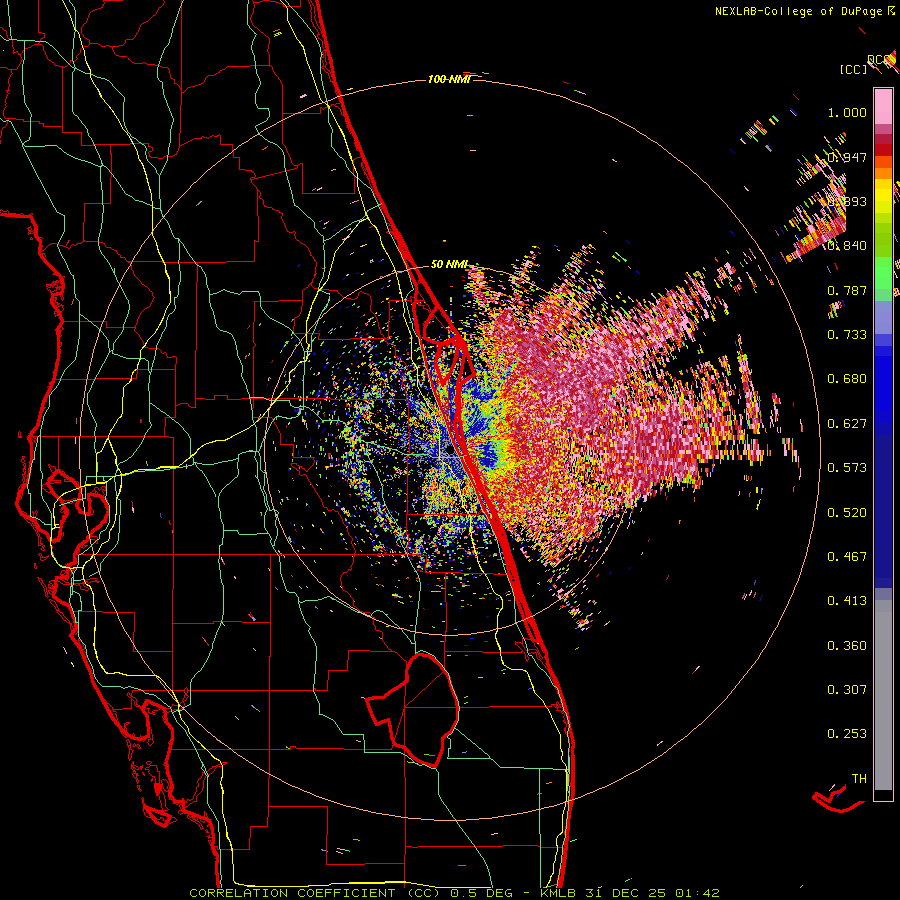Select the 0.680 scale value
900x900 pixels.
pos(847,379)
